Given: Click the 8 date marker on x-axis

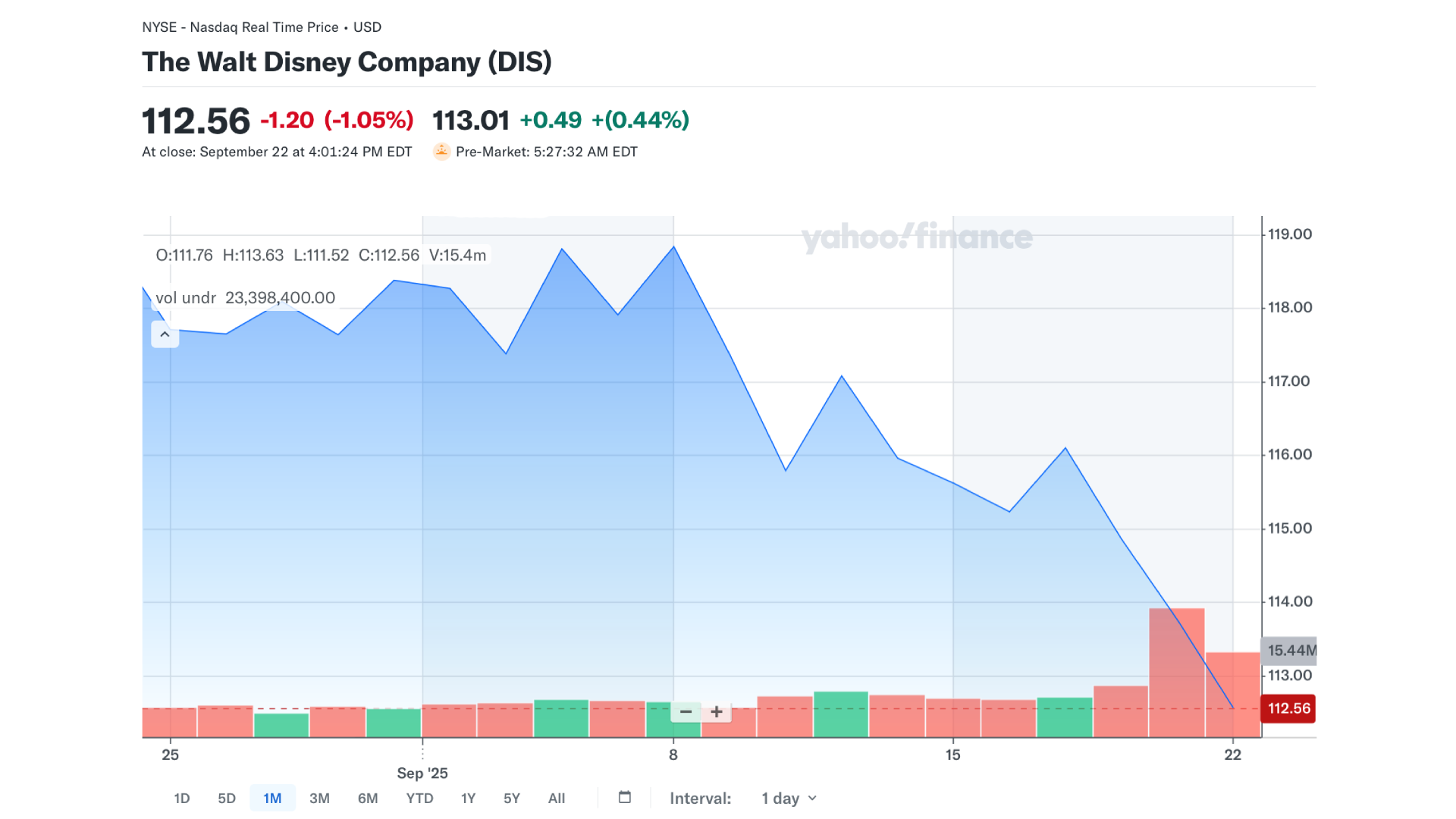Looking at the screenshot, I should [x=673, y=755].
